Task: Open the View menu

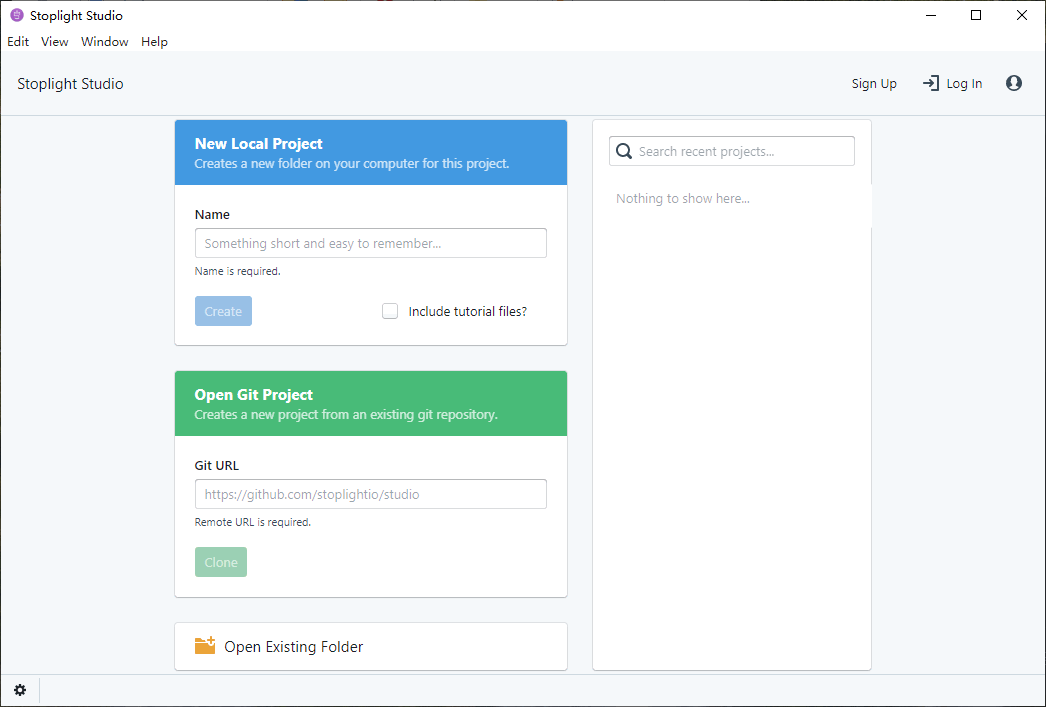Action: (x=55, y=42)
